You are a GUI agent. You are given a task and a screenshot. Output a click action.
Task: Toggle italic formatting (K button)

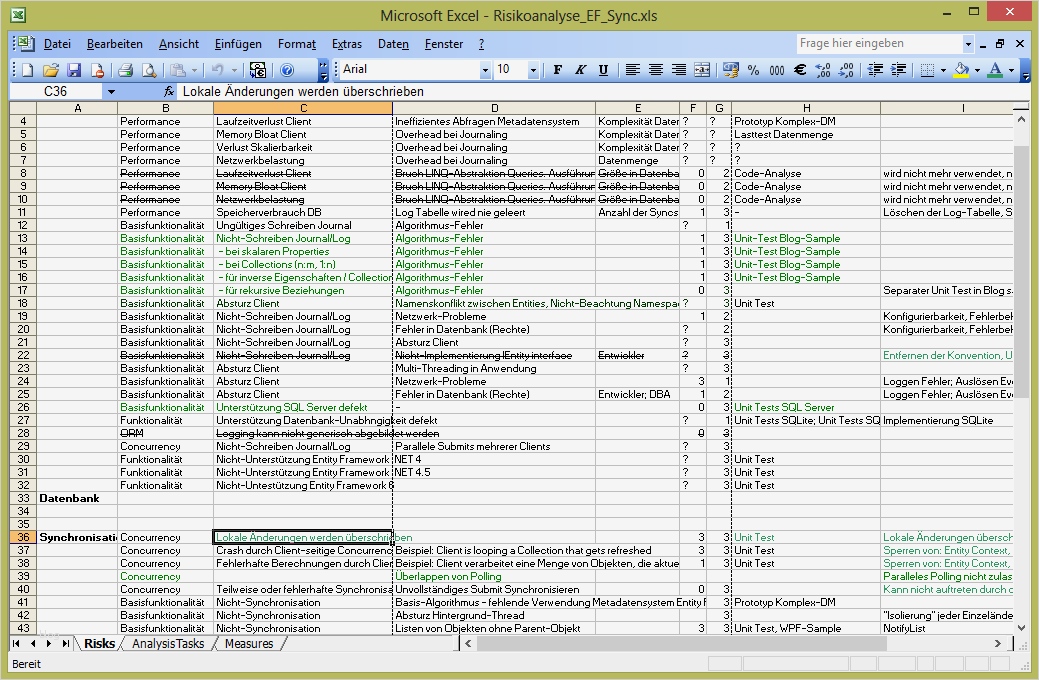pyautogui.click(x=580, y=70)
